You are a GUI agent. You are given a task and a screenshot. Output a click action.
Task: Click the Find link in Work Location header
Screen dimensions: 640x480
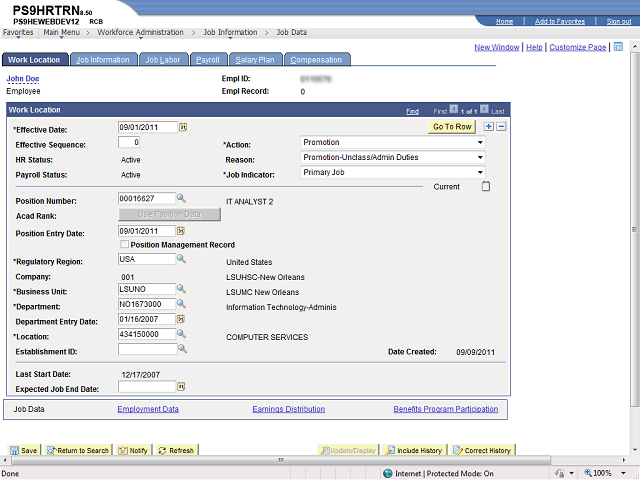(412, 111)
